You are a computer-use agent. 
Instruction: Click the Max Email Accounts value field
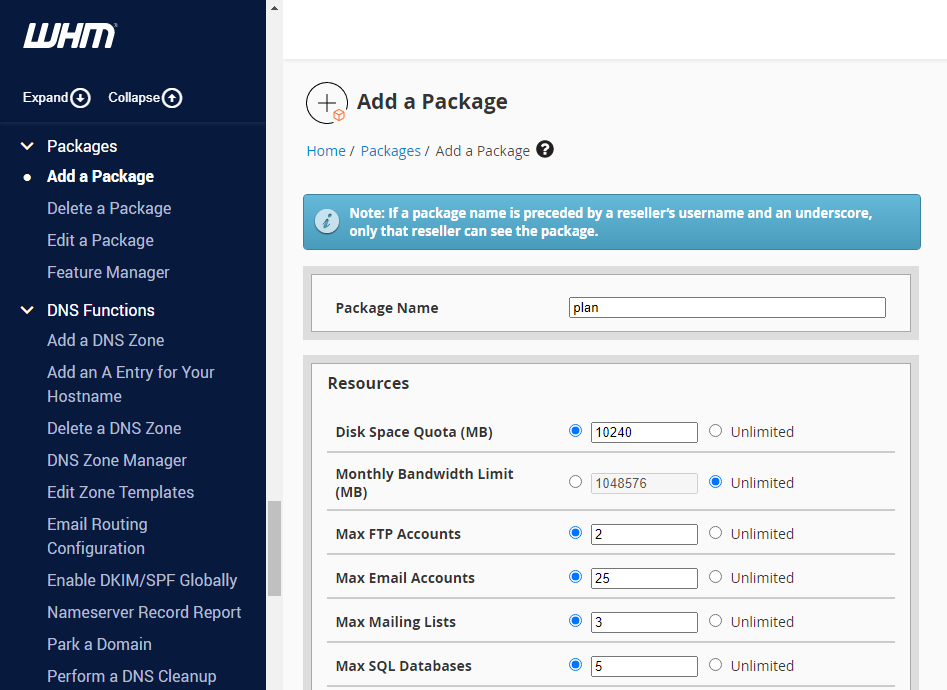tap(644, 578)
